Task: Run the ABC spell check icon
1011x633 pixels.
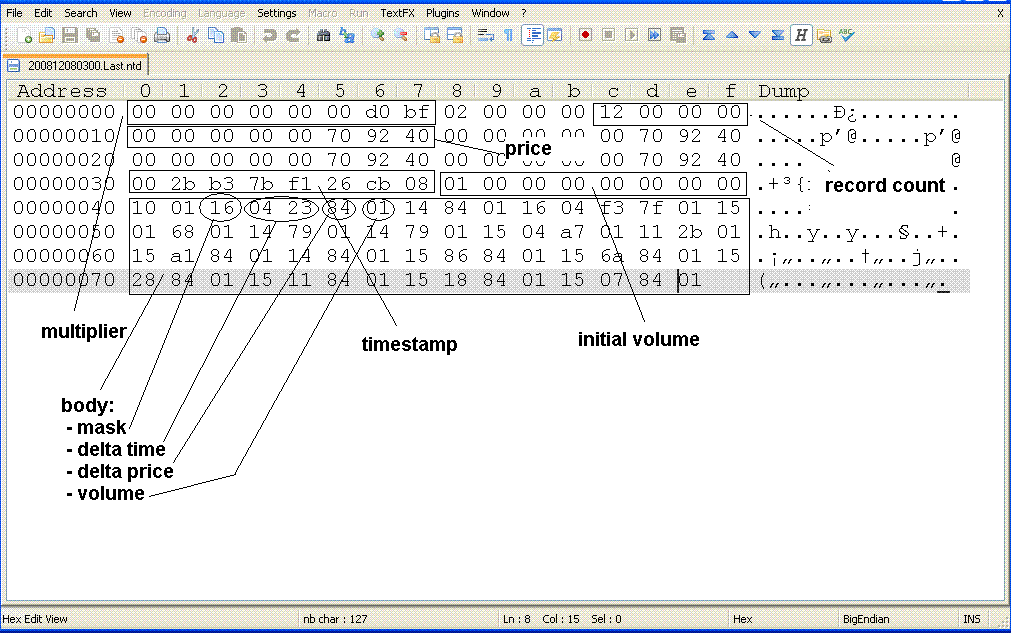Action: tap(847, 35)
